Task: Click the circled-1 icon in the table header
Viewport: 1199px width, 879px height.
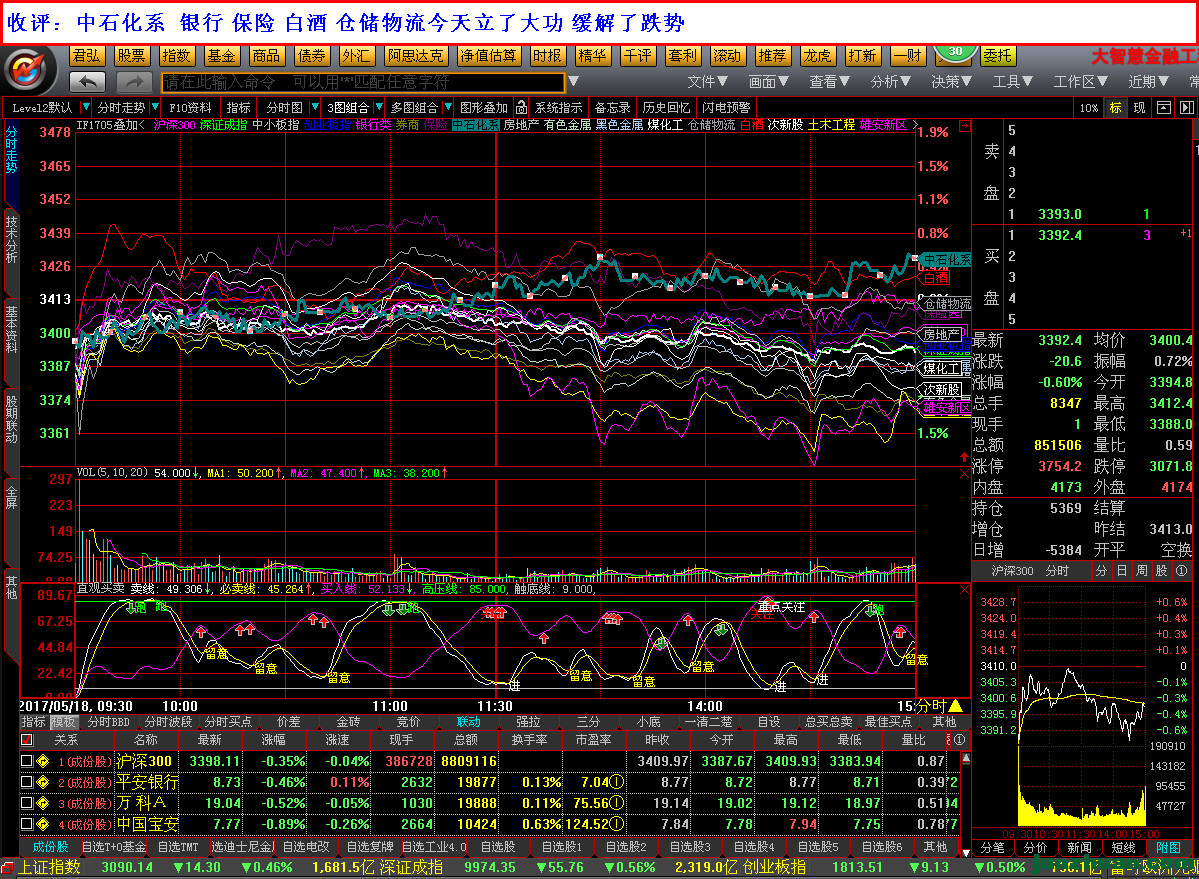Action: pyautogui.click(x=960, y=740)
